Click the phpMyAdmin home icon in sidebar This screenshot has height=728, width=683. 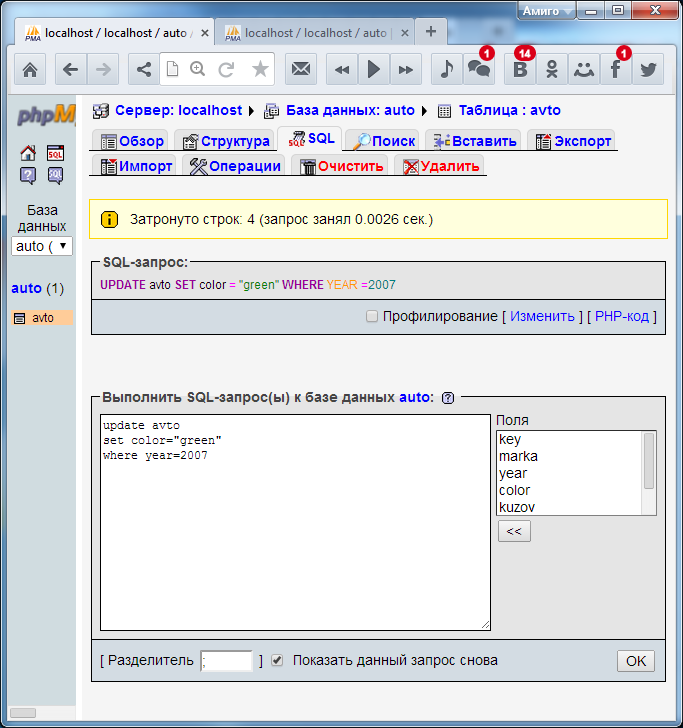(28, 153)
